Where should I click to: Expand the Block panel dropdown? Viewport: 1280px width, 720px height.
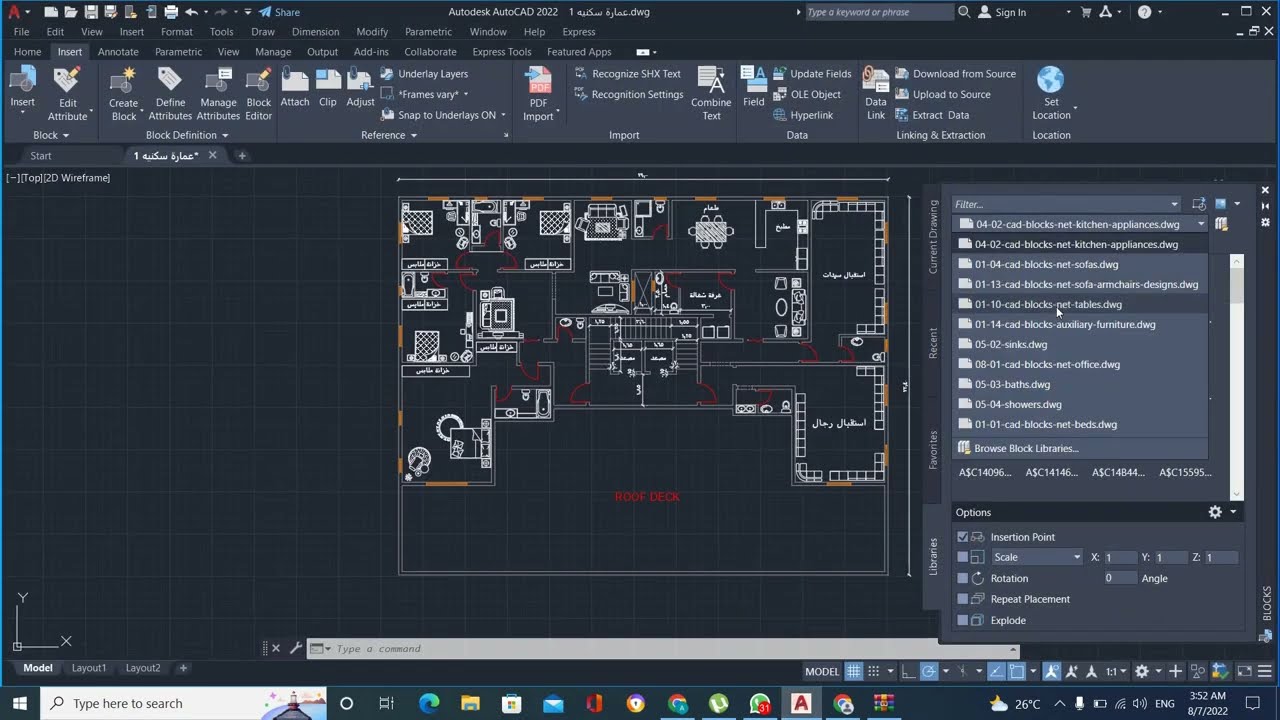click(51, 135)
